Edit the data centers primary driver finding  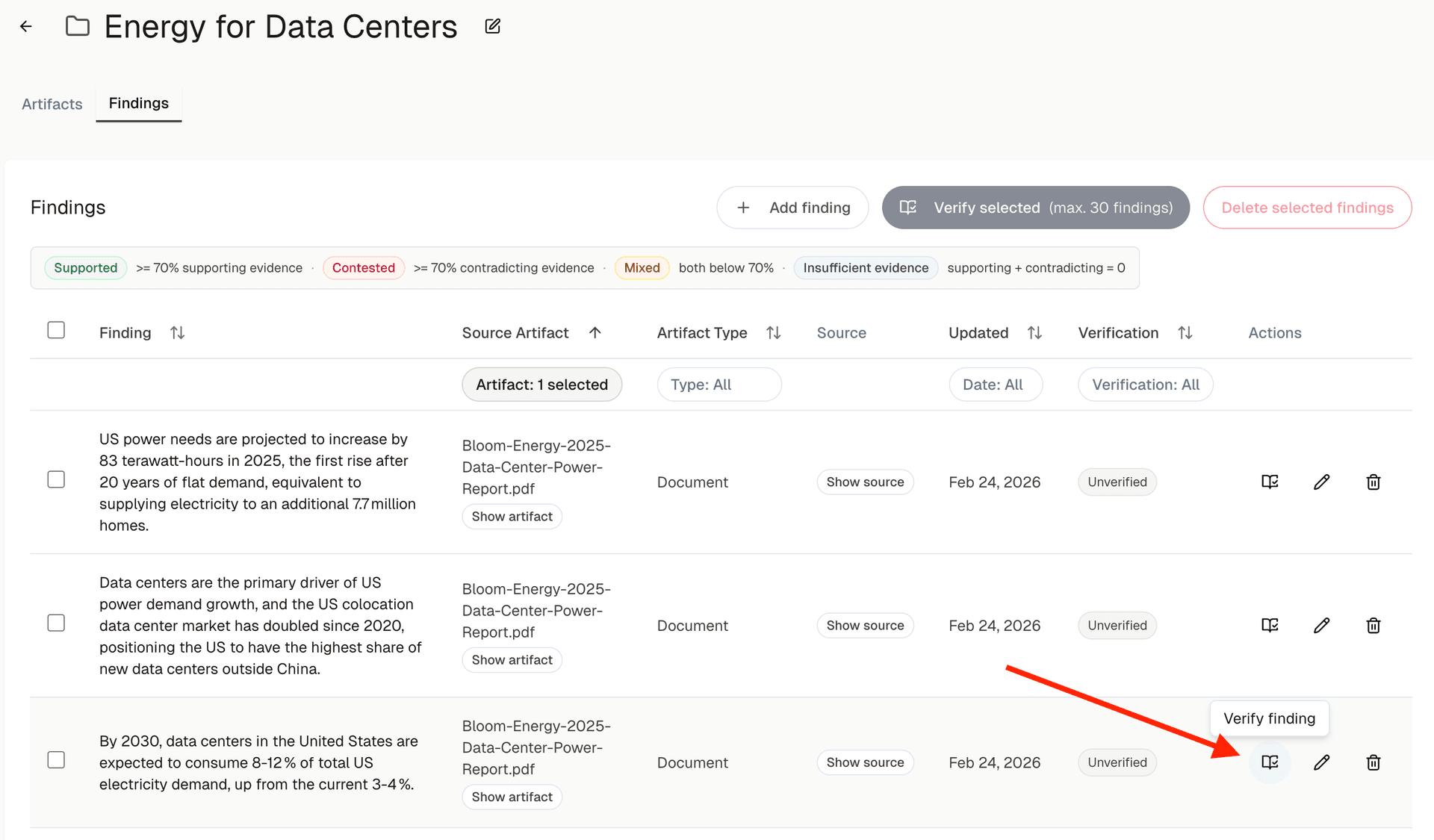pos(1321,625)
